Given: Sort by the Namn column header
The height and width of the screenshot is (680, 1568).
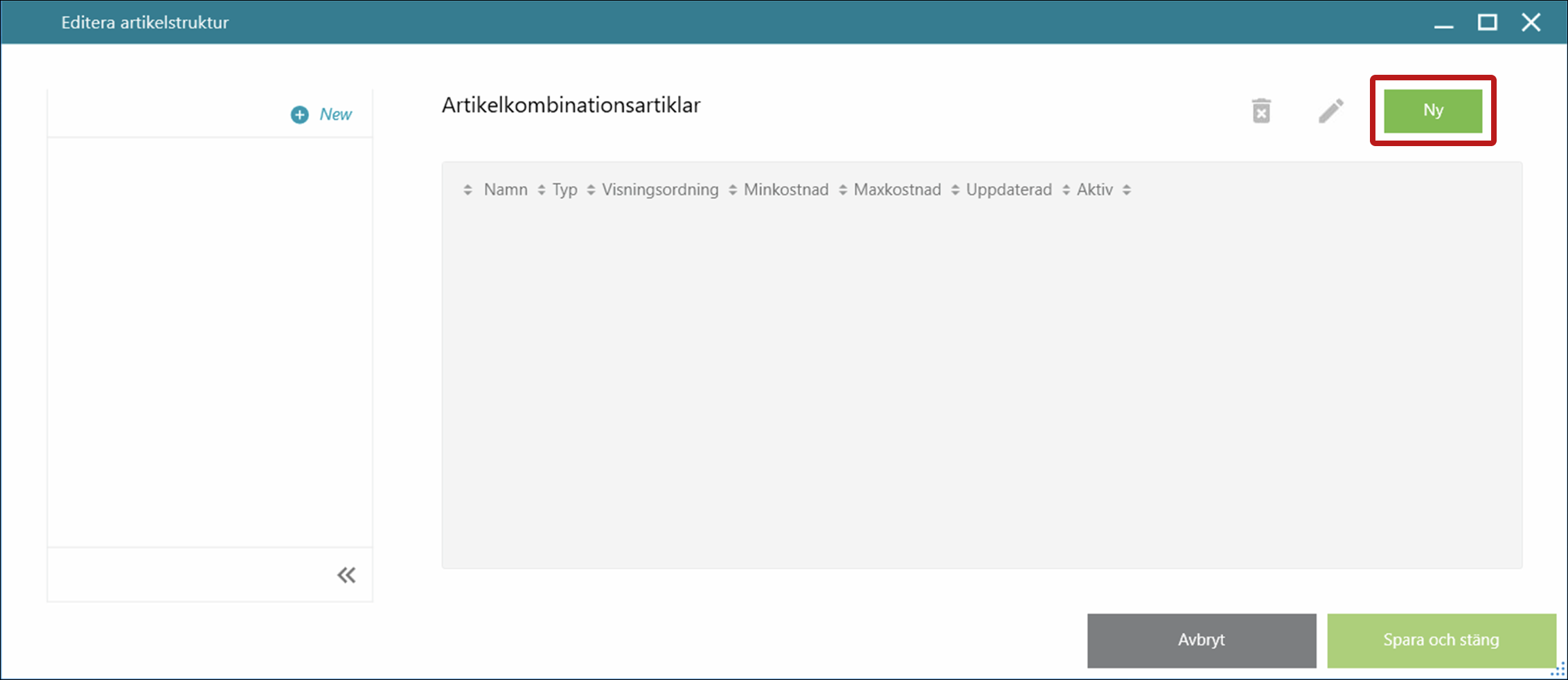Looking at the screenshot, I should 505,190.
